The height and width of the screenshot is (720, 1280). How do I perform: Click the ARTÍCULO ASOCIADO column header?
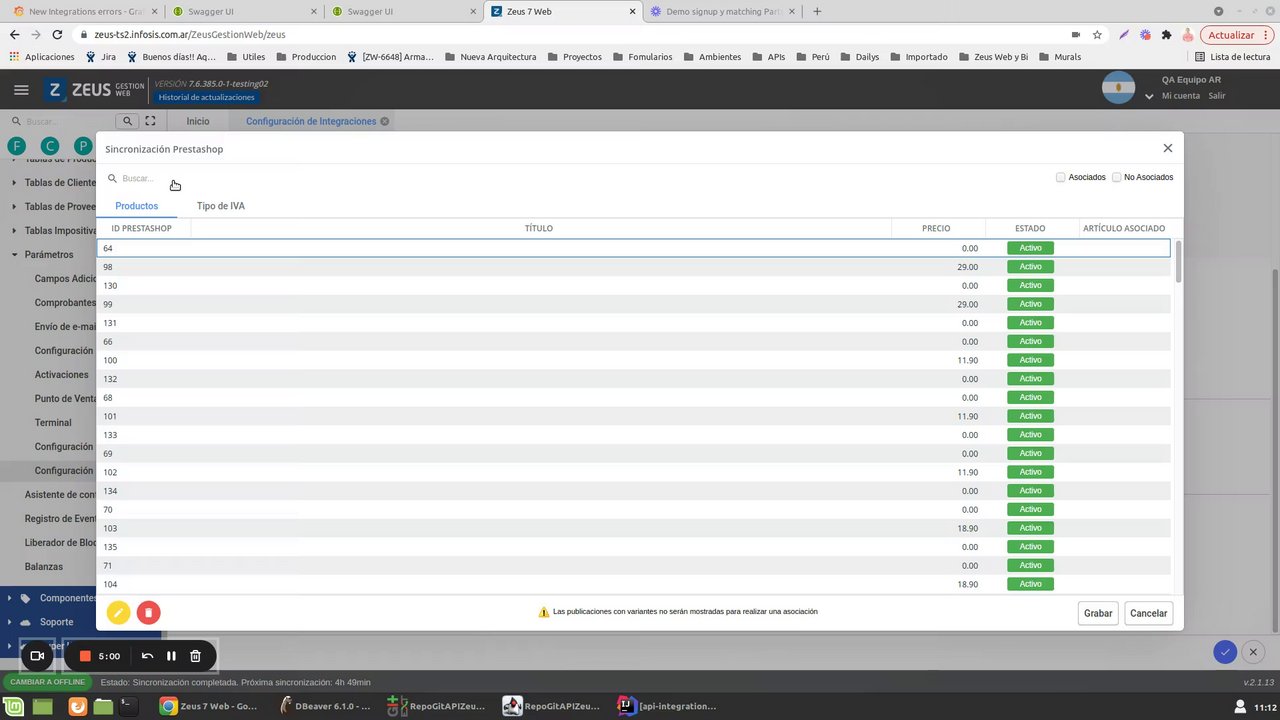click(1124, 229)
